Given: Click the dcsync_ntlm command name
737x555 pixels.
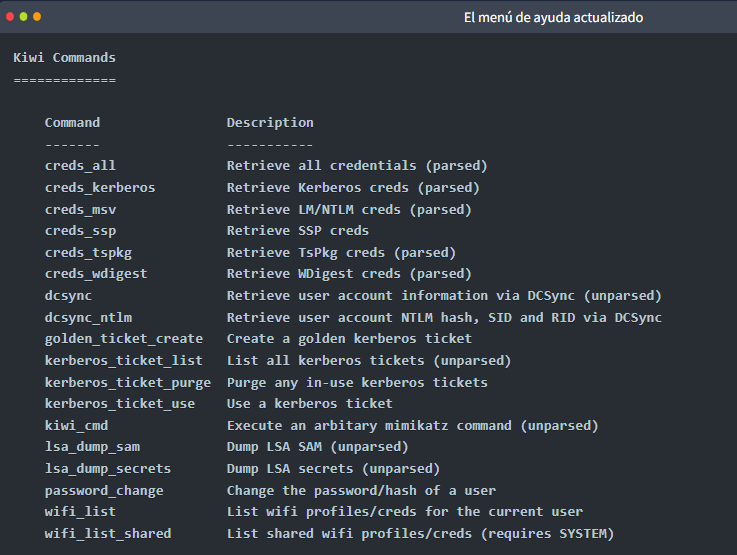Looking at the screenshot, I should point(88,317).
